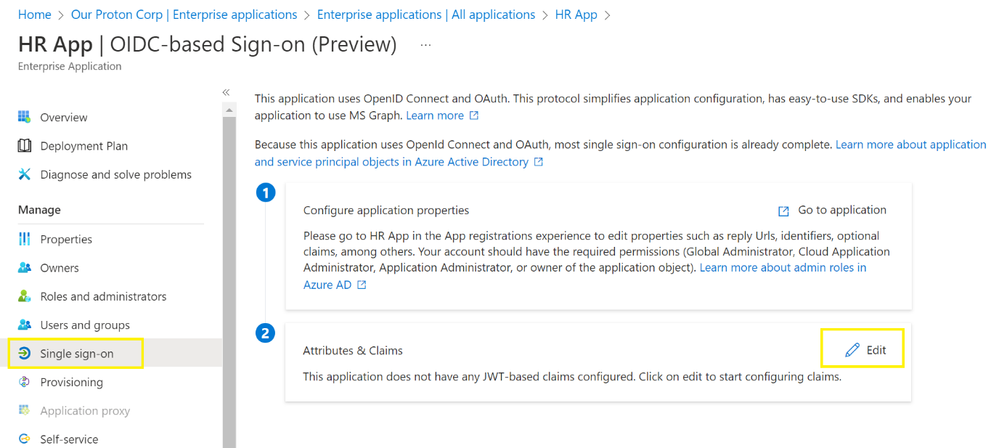This screenshot has width=999, height=448.
Task: Go to Our Proton Corp Enterprise applications breadcrumb
Action: pos(184,14)
